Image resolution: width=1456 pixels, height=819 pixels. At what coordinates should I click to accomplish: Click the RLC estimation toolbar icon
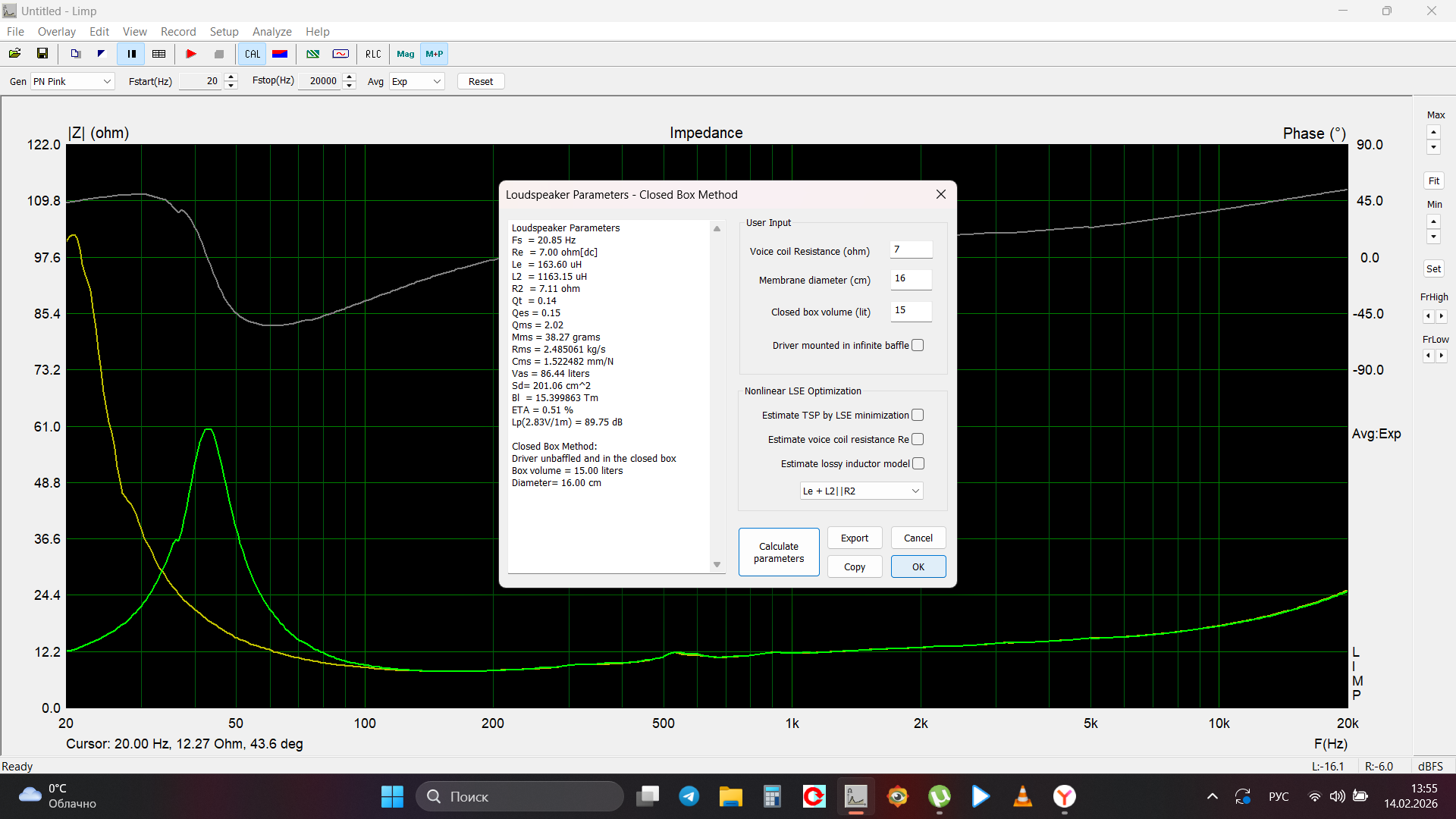(x=373, y=54)
